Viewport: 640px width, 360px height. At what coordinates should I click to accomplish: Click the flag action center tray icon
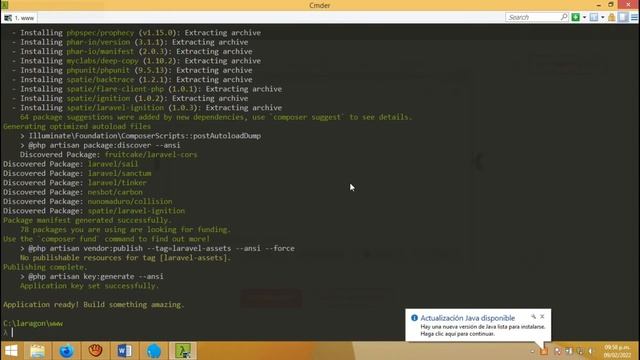(557, 351)
